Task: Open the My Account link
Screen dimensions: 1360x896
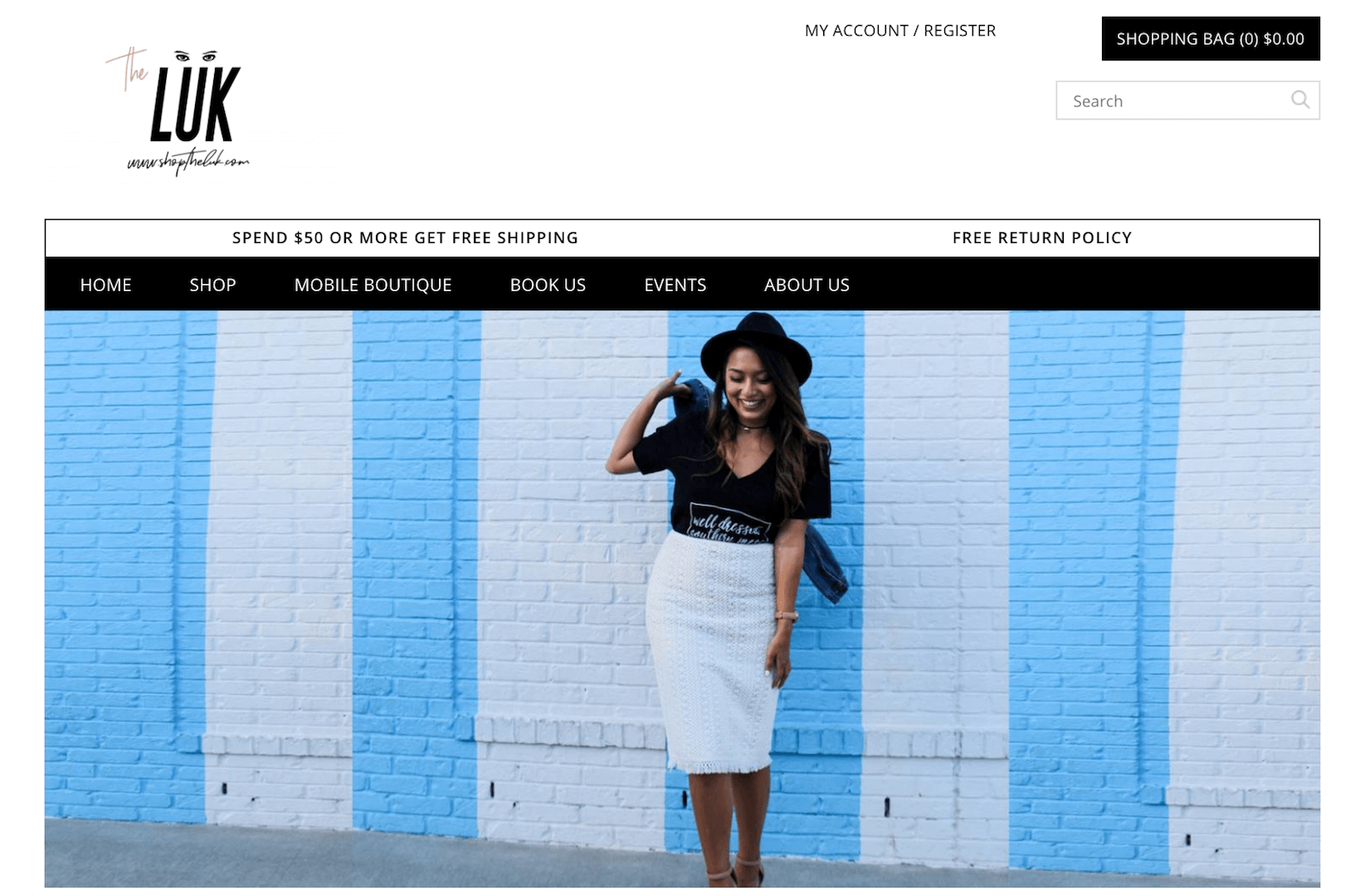Action: pyautogui.click(x=856, y=31)
